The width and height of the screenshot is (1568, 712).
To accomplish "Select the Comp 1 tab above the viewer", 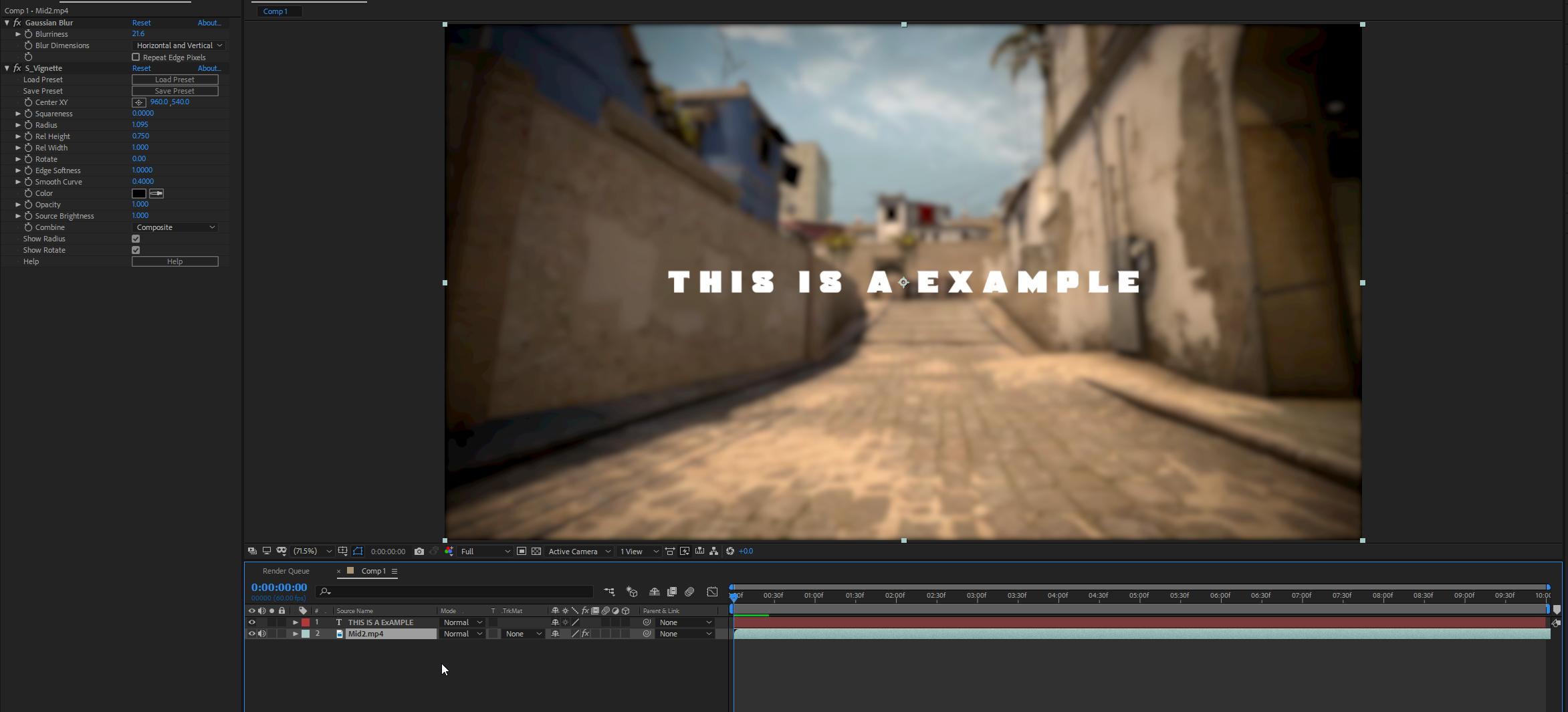I will click(x=275, y=11).
